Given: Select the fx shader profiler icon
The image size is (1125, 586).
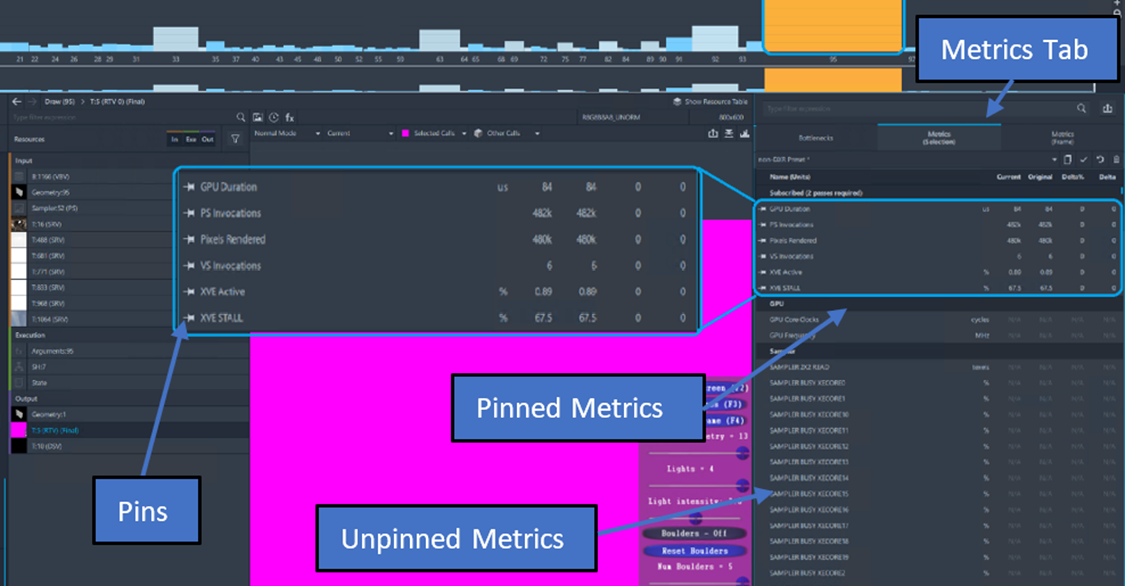Looking at the screenshot, I should click(289, 117).
